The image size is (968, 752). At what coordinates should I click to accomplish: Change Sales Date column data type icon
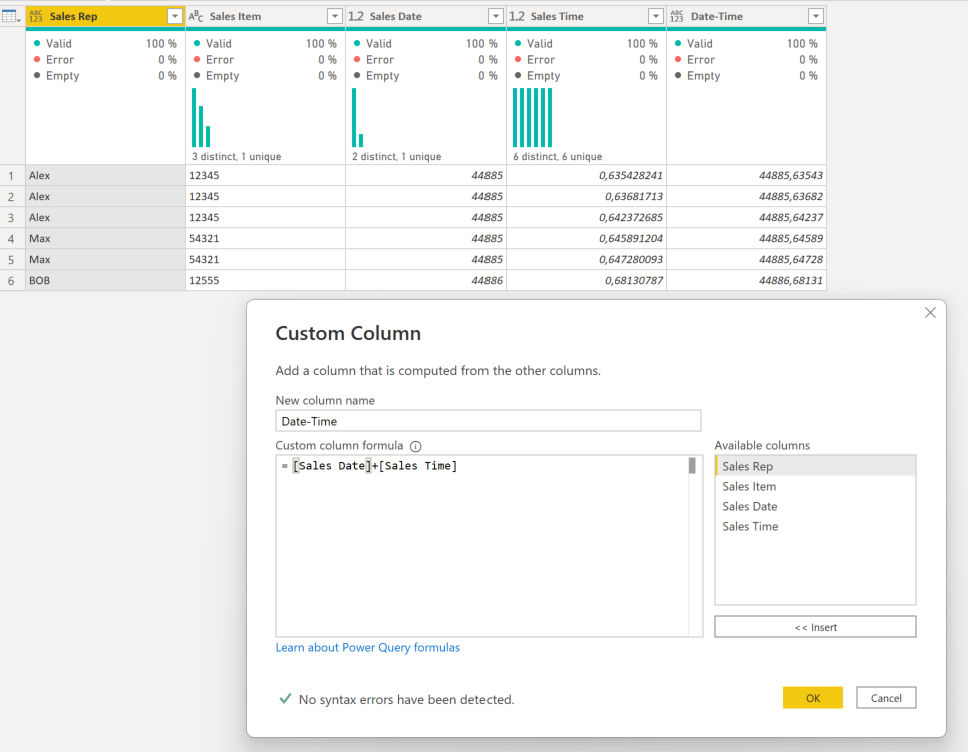click(356, 17)
